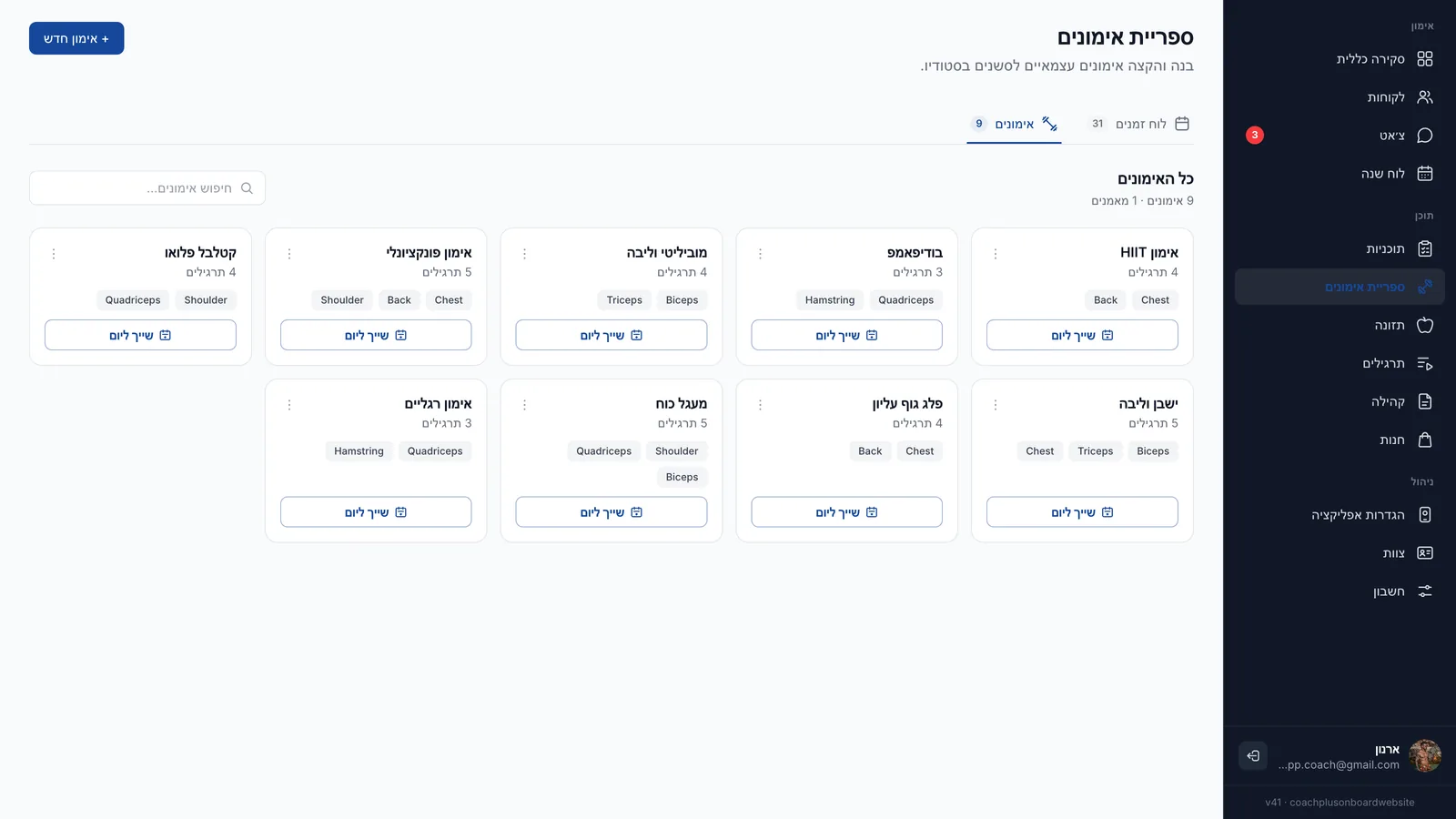Open the options menu for אימון HIIT
The height and width of the screenshot is (819, 1456).
tap(996, 254)
